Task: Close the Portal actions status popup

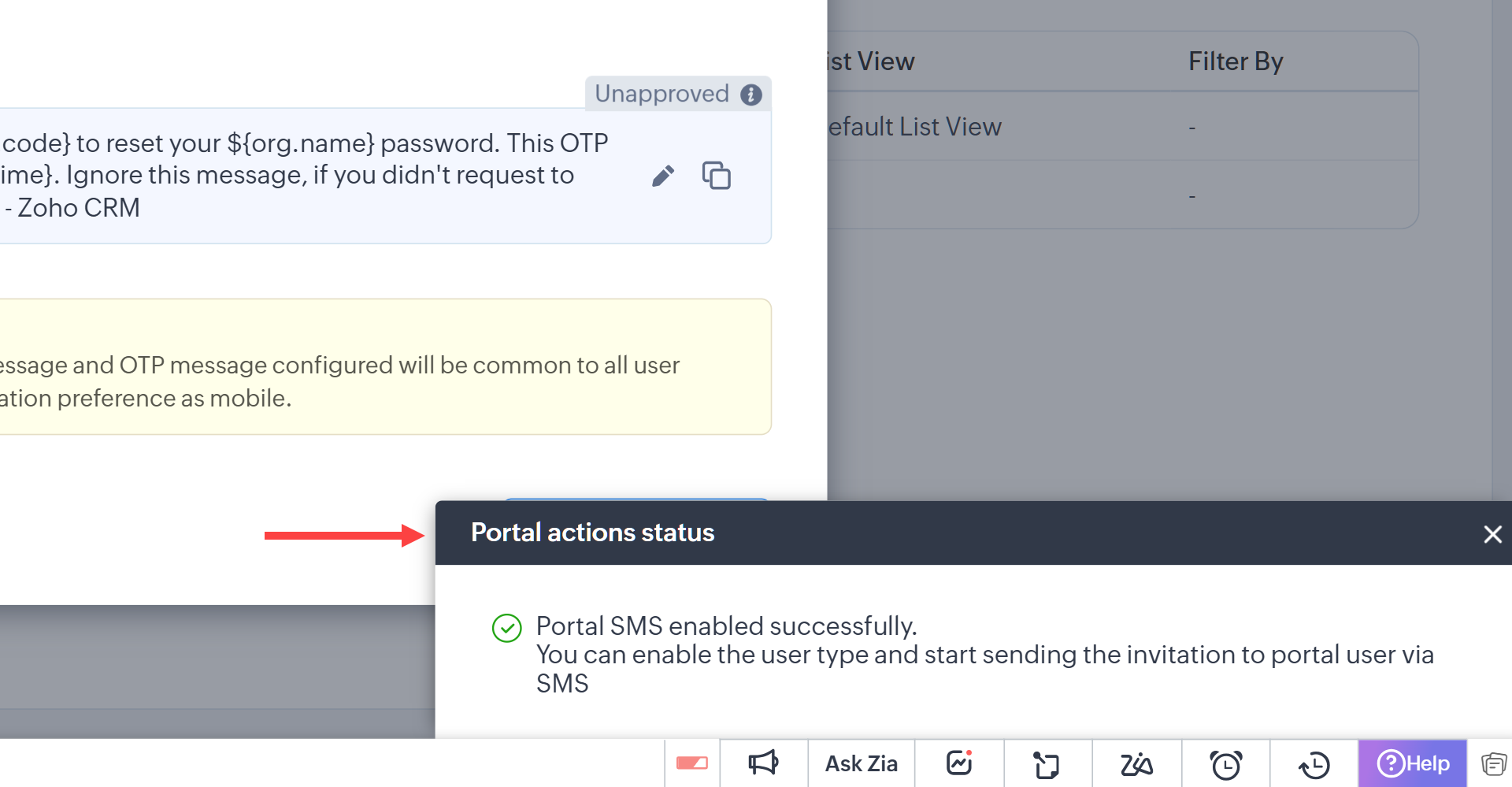Action: pyautogui.click(x=1492, y=534)
